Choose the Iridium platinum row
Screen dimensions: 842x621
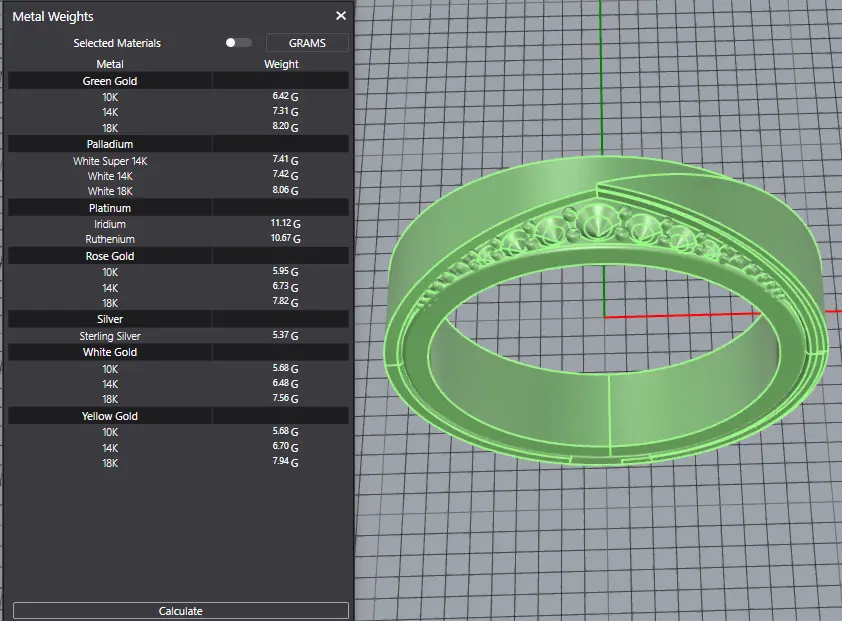point(110,225)
